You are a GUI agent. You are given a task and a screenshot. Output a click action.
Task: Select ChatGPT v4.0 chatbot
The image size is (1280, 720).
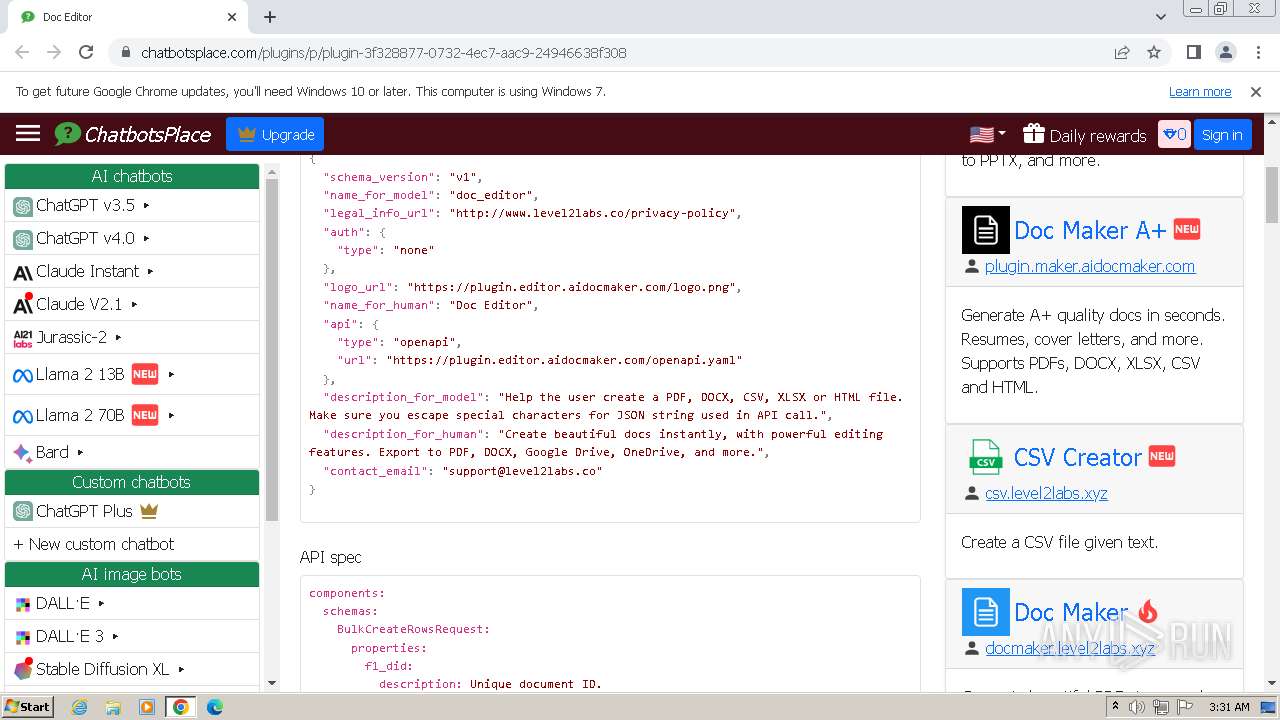tap(85, 238)
